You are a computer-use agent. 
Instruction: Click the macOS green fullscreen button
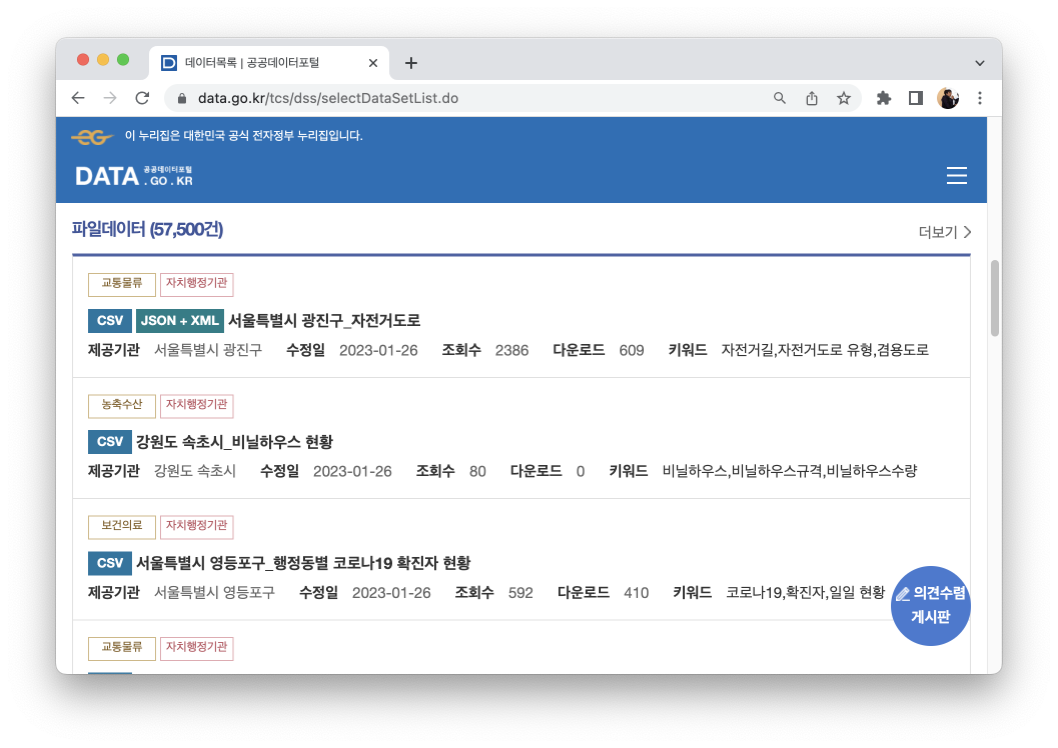(123, 60)
